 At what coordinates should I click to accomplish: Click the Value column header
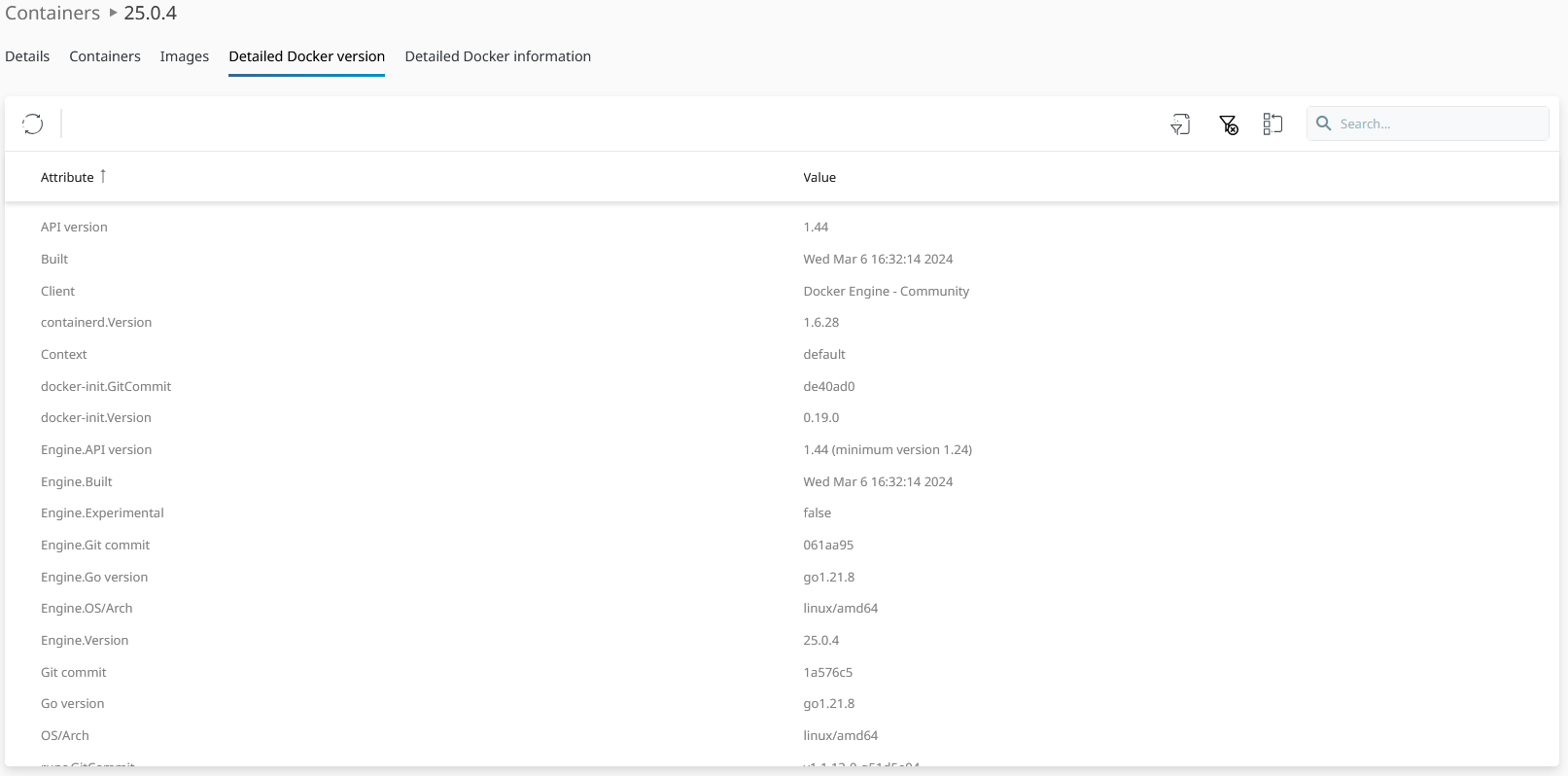tap(819, 177)
